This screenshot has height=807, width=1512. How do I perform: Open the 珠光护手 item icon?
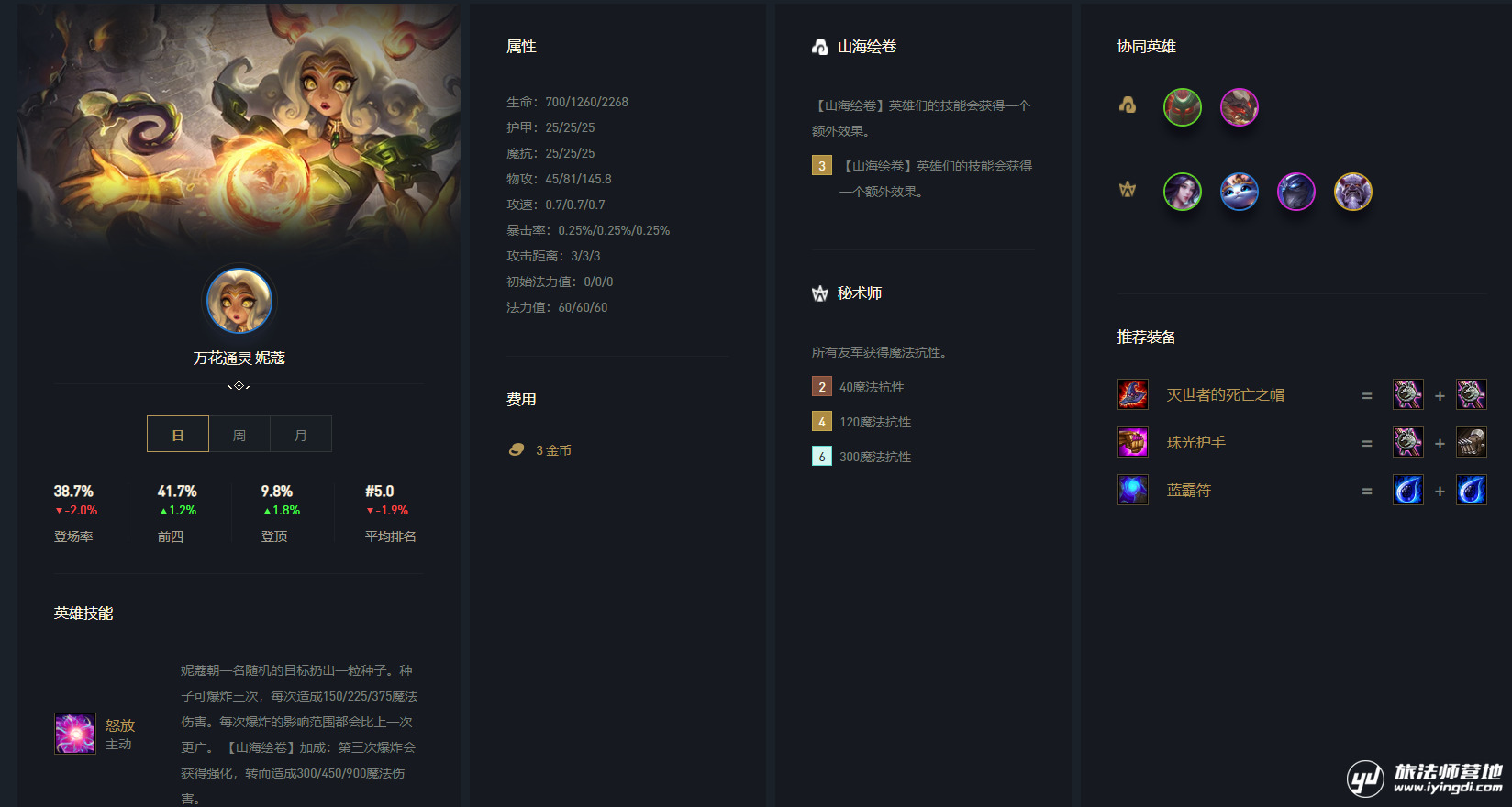(x=1133, y=442)
